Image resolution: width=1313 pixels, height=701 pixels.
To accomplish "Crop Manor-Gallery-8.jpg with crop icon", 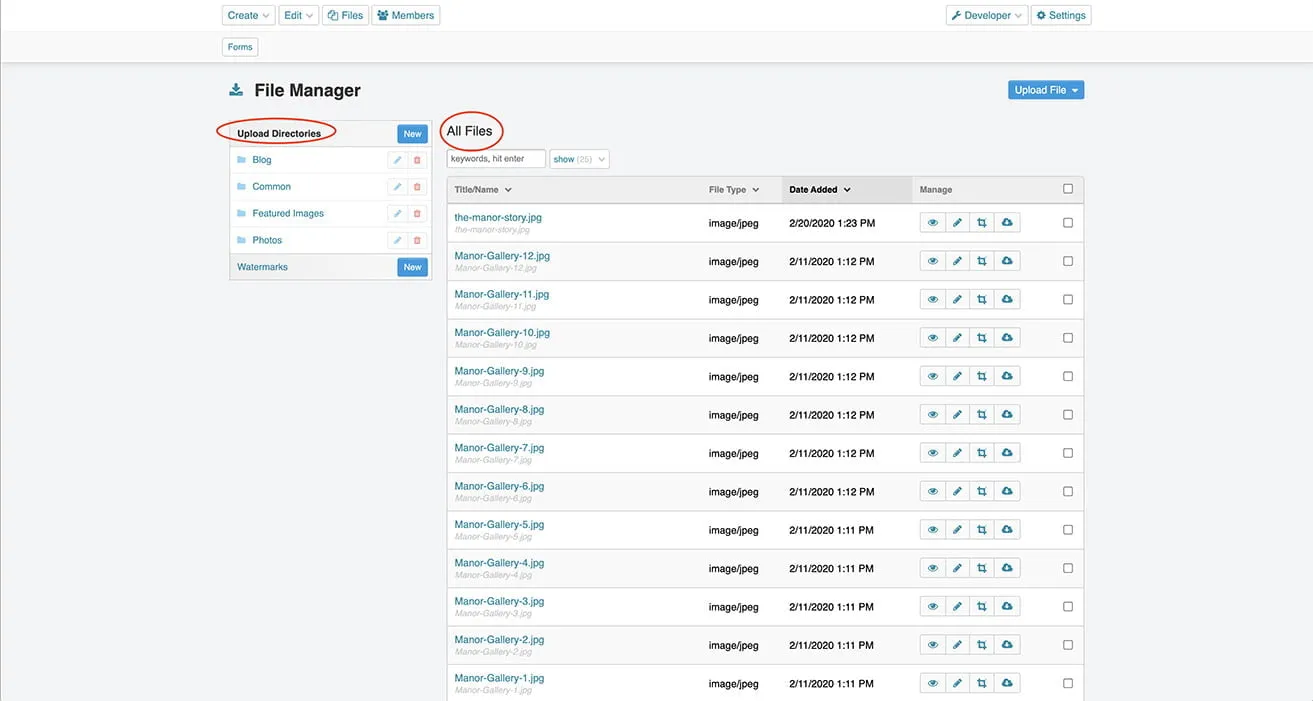I will pyautogui.click(x=982, y=415).
